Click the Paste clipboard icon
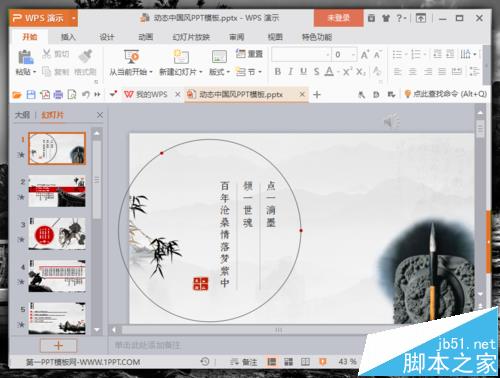This screenshot has width=500, height=378. tap(25, 57)
